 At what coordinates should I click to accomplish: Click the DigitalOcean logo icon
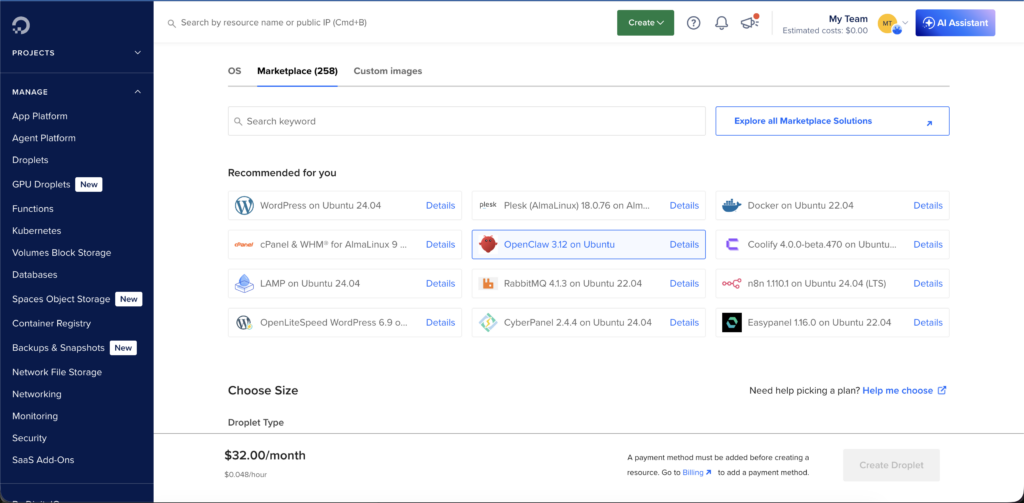21,25
